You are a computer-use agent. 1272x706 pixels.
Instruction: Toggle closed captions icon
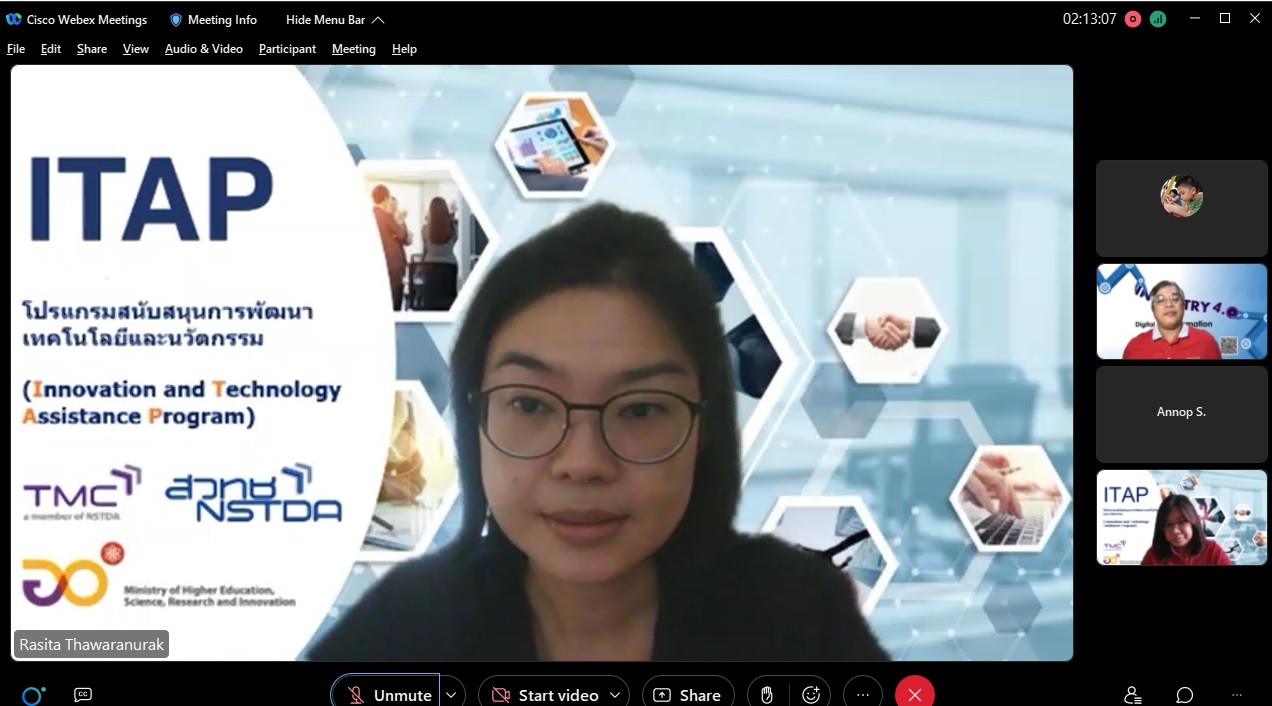(x=83, y=694)
